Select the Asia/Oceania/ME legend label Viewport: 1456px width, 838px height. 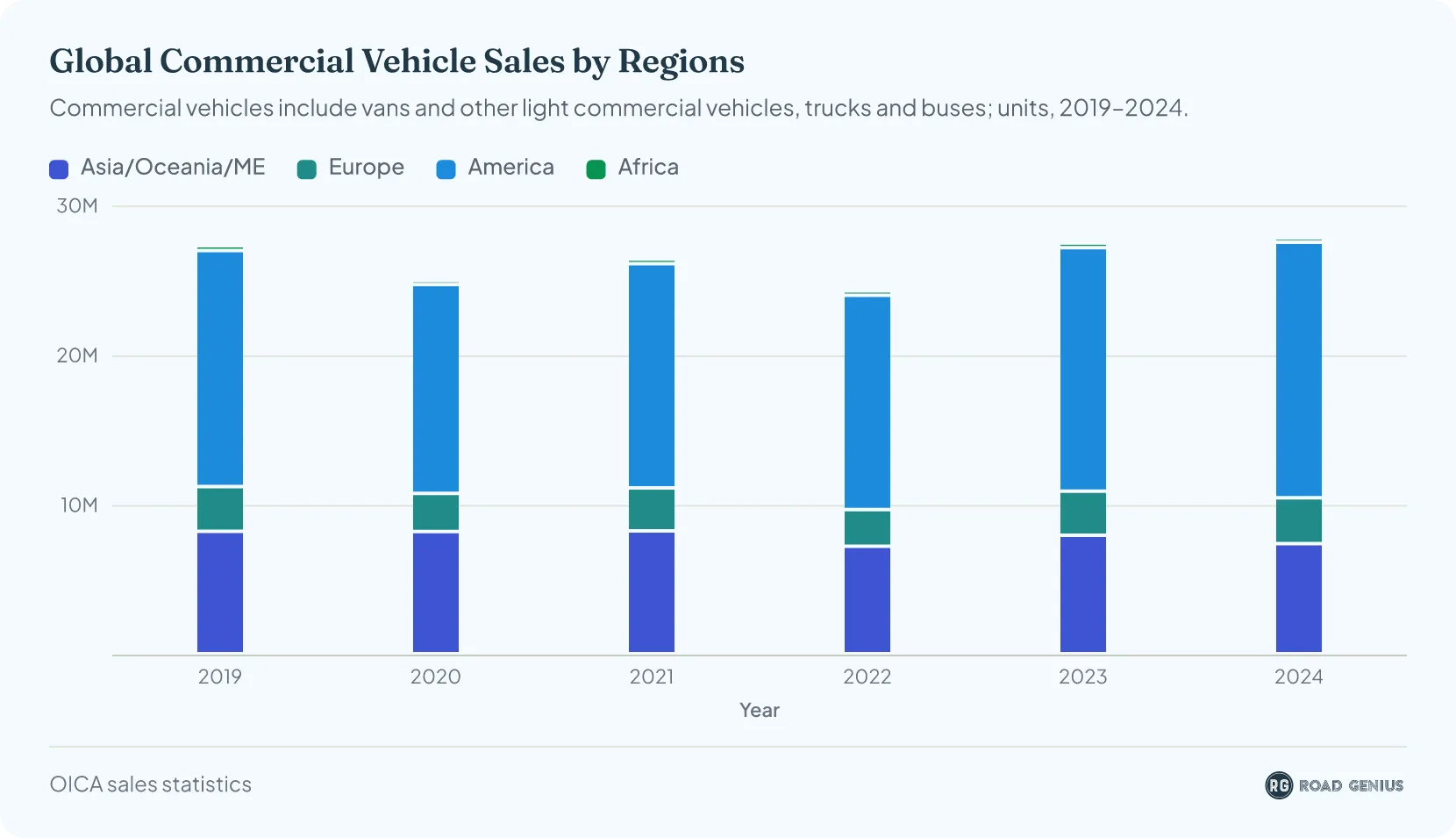point(173,168)
